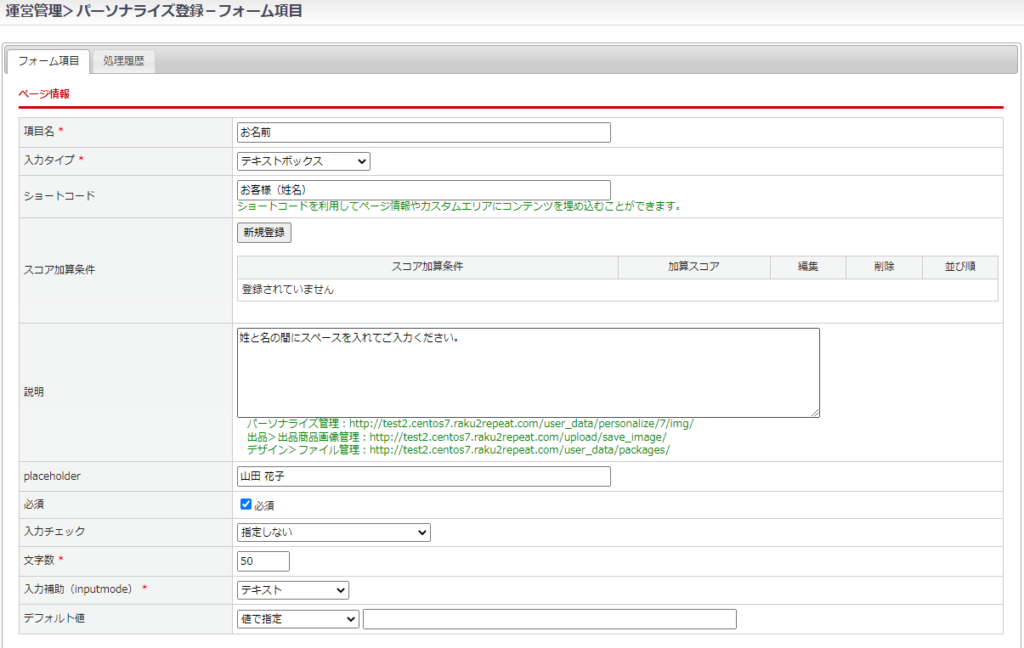The image size is (1024, 648).
Task: Click the 編集 column header
Action: pyautogui.click(x=808, y=267)
